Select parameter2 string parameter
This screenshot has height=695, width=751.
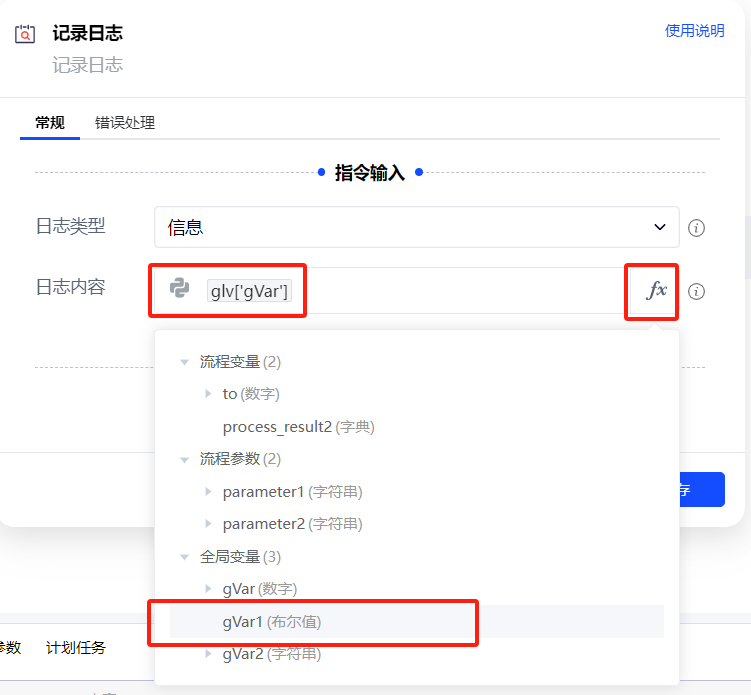[x=292, y=524]
